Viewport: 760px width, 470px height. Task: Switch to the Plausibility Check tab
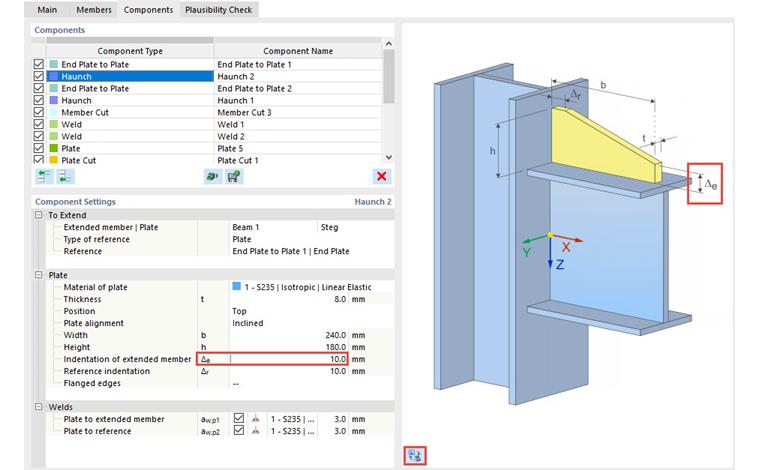coord(219,10)
